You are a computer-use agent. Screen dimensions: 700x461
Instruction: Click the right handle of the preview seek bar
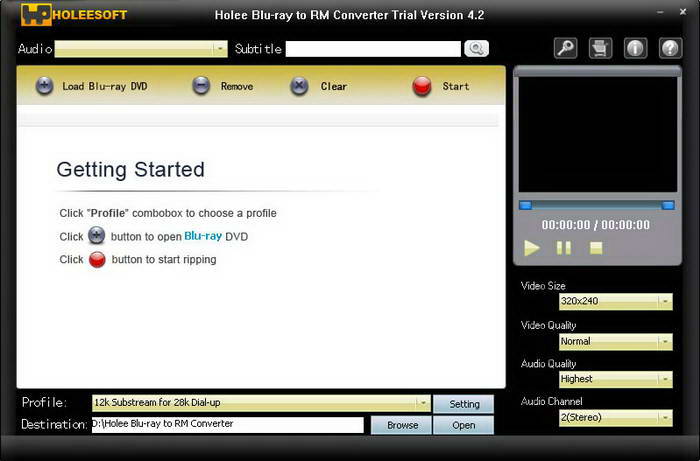pos(668,205)
